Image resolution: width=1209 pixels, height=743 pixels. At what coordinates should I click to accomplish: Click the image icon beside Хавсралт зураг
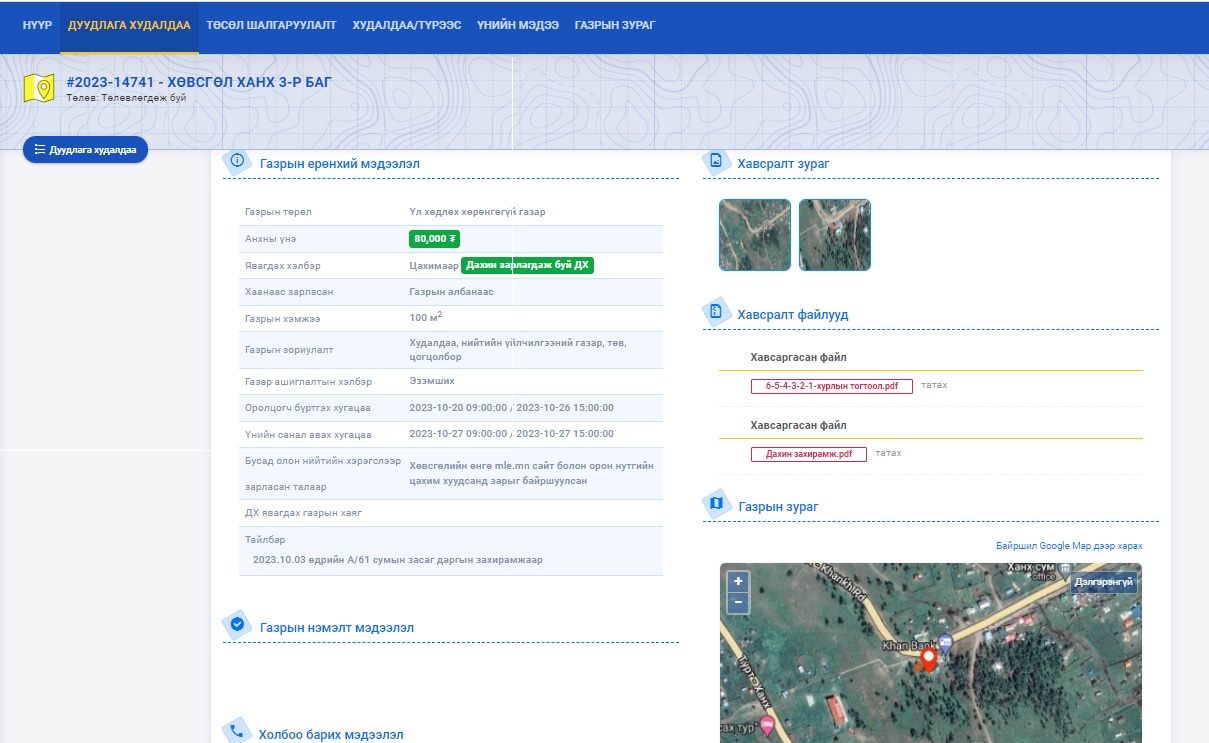pyautogui.click(x=716, y=160)
